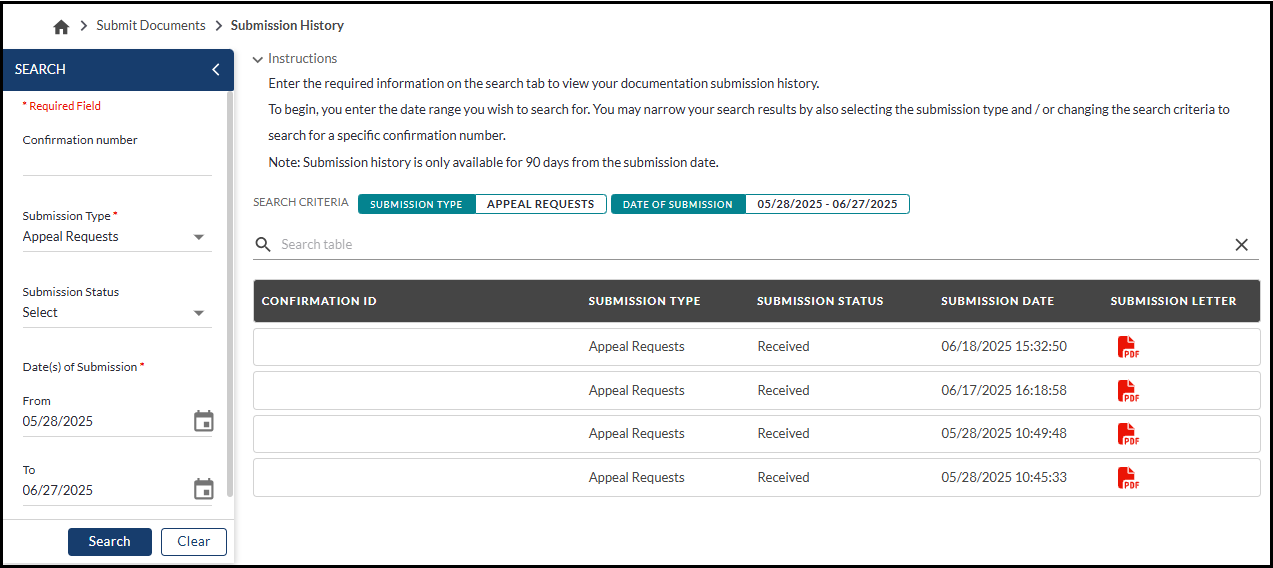The height and width of the screenshot is (568, 1273).
Task: Open the From date calendar picker
Action: [x=203, y=421]
